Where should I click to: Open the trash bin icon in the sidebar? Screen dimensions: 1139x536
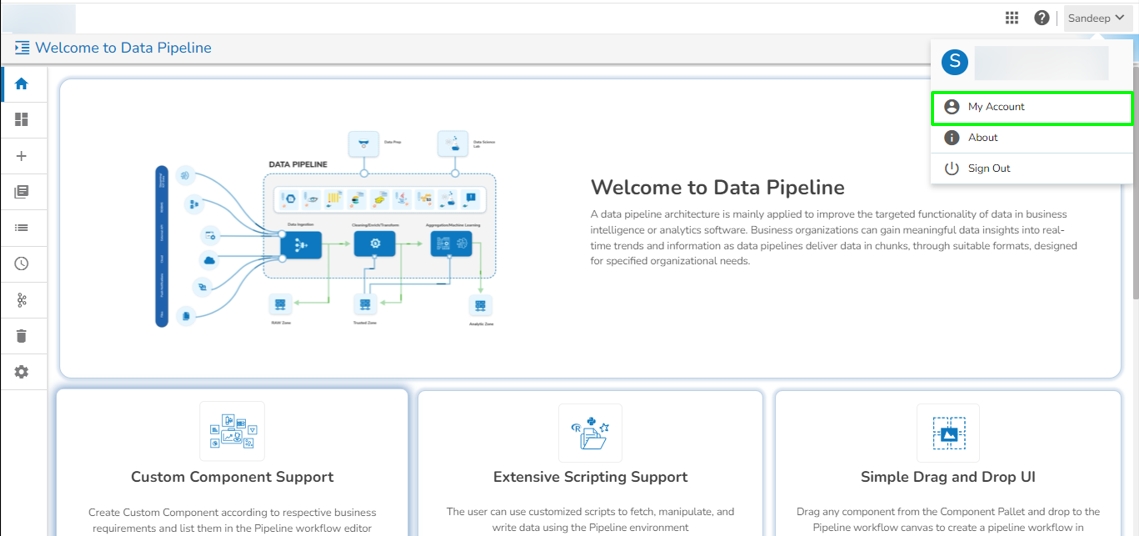pyautogui.click(x=22, y=336)
